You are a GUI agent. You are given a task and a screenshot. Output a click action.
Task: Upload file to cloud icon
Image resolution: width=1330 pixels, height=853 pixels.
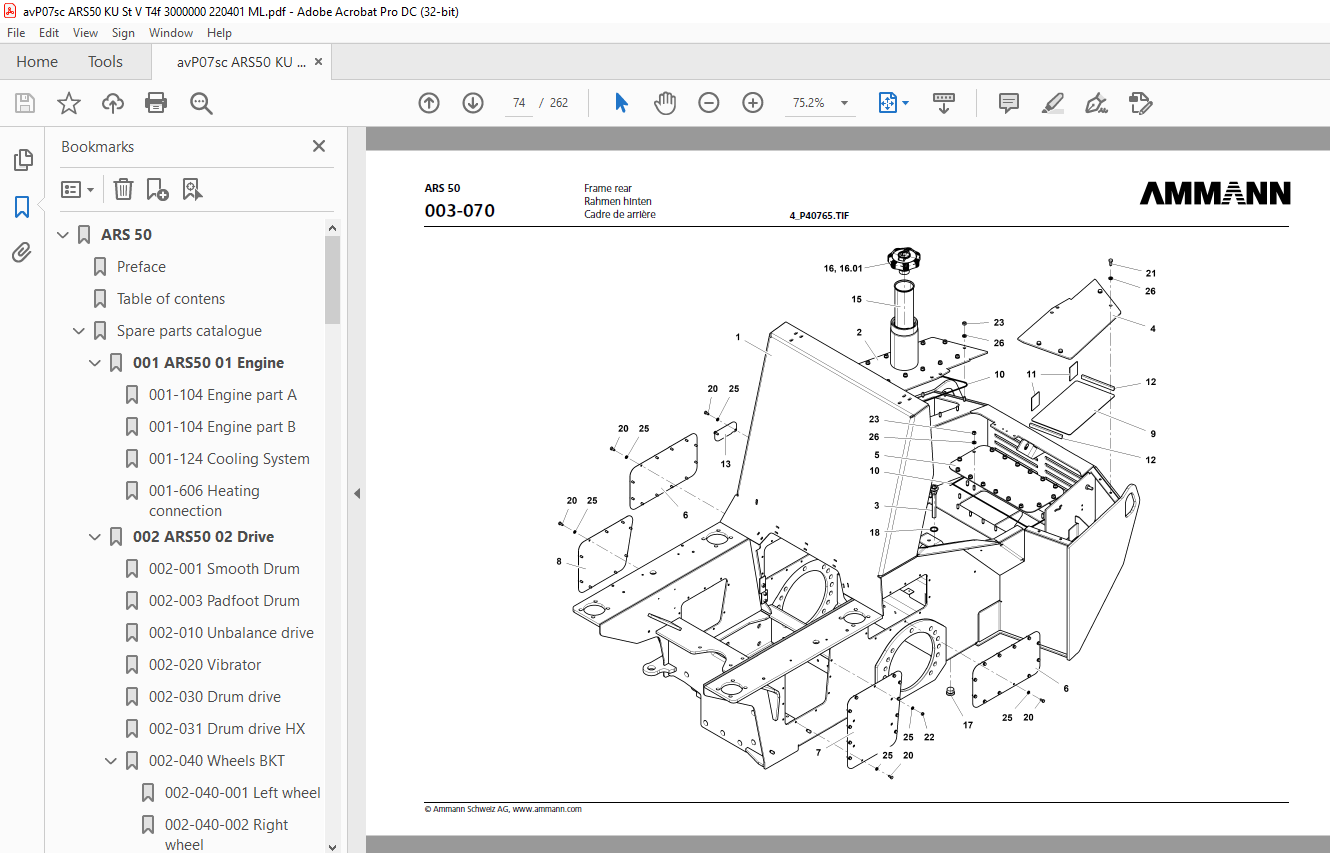coord(113,103)
